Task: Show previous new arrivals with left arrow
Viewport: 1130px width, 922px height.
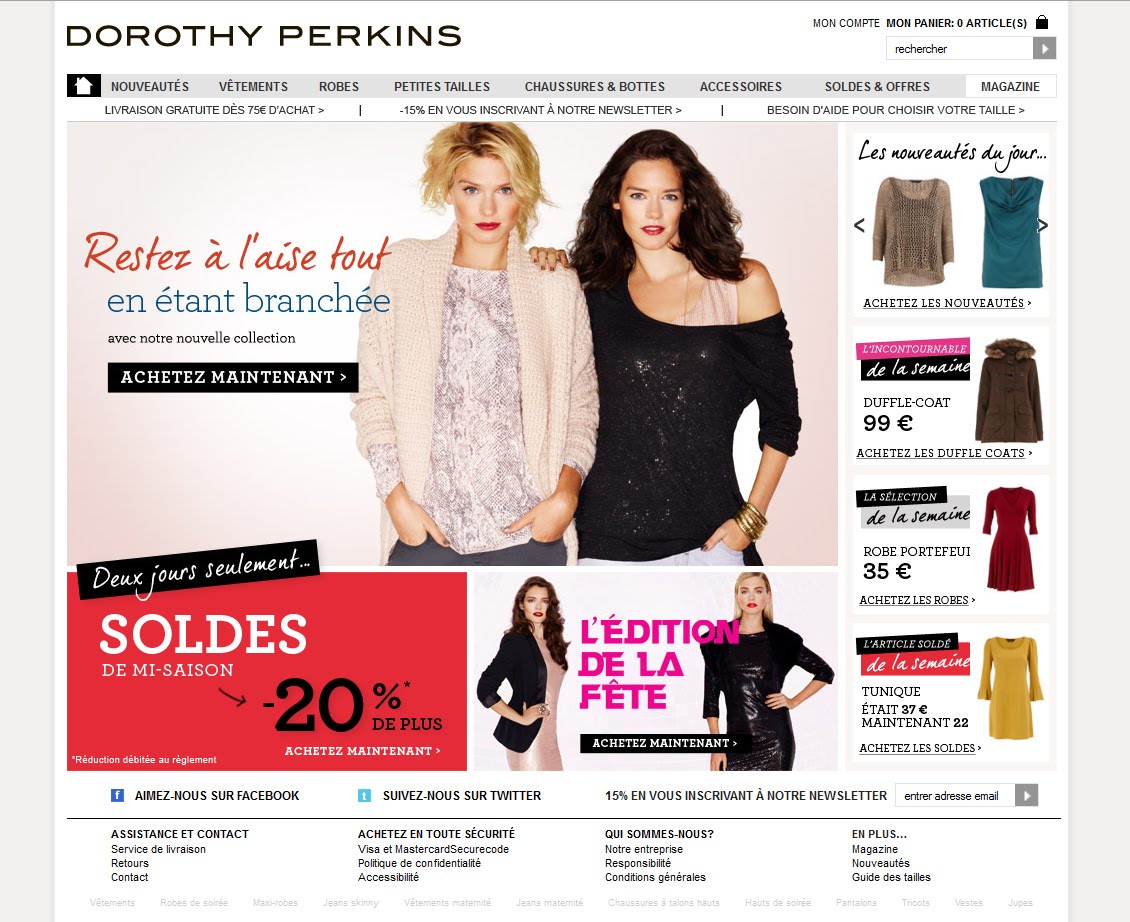Action: coord(859,225)
